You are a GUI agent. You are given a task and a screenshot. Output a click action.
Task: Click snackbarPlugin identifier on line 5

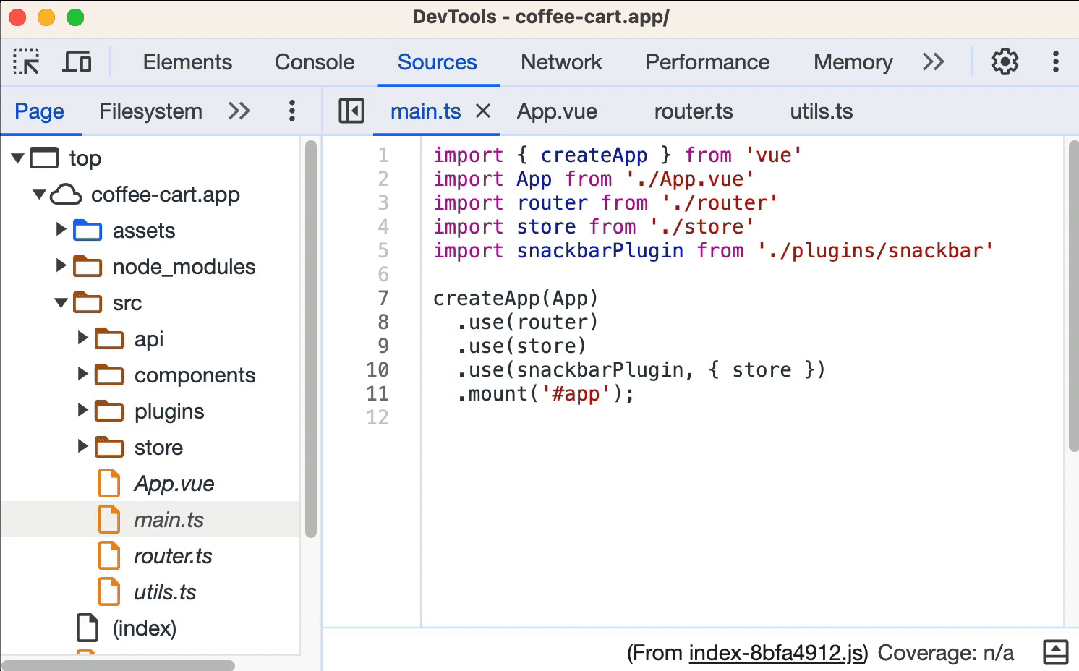pyautogui.click(x=600, y=251)
